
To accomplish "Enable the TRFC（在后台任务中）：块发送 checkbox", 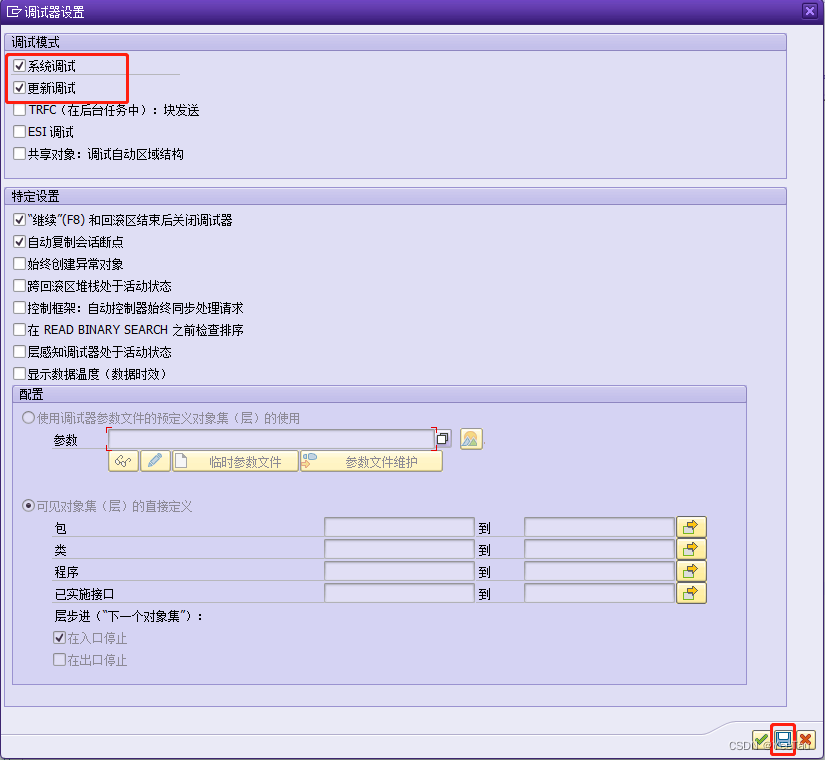I will coord(18,110).
